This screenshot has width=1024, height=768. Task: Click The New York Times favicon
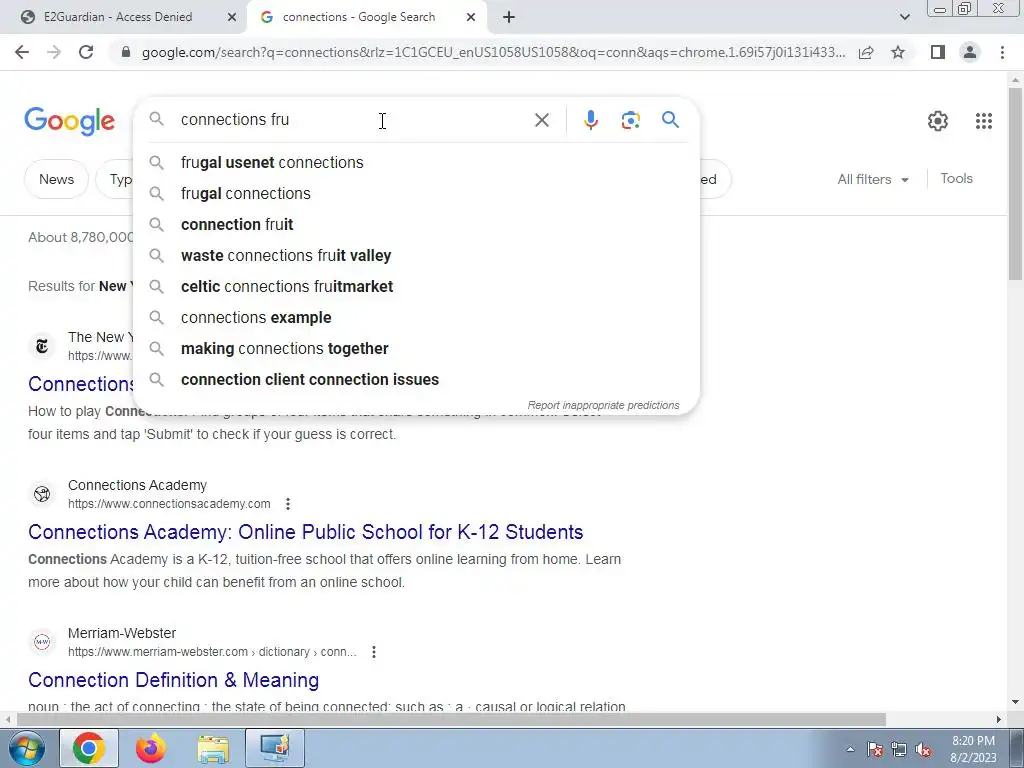(x=42, y=346)
